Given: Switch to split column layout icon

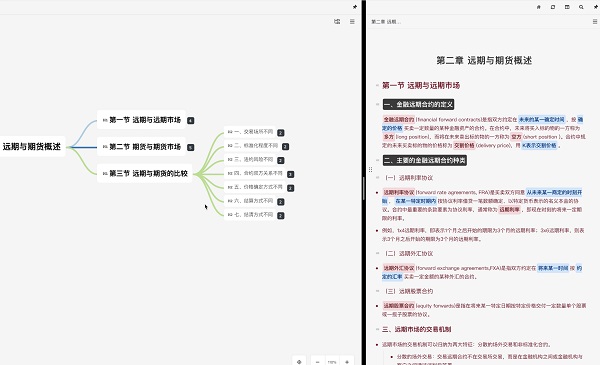Looking at the screenshot, I should pos(567,7).
